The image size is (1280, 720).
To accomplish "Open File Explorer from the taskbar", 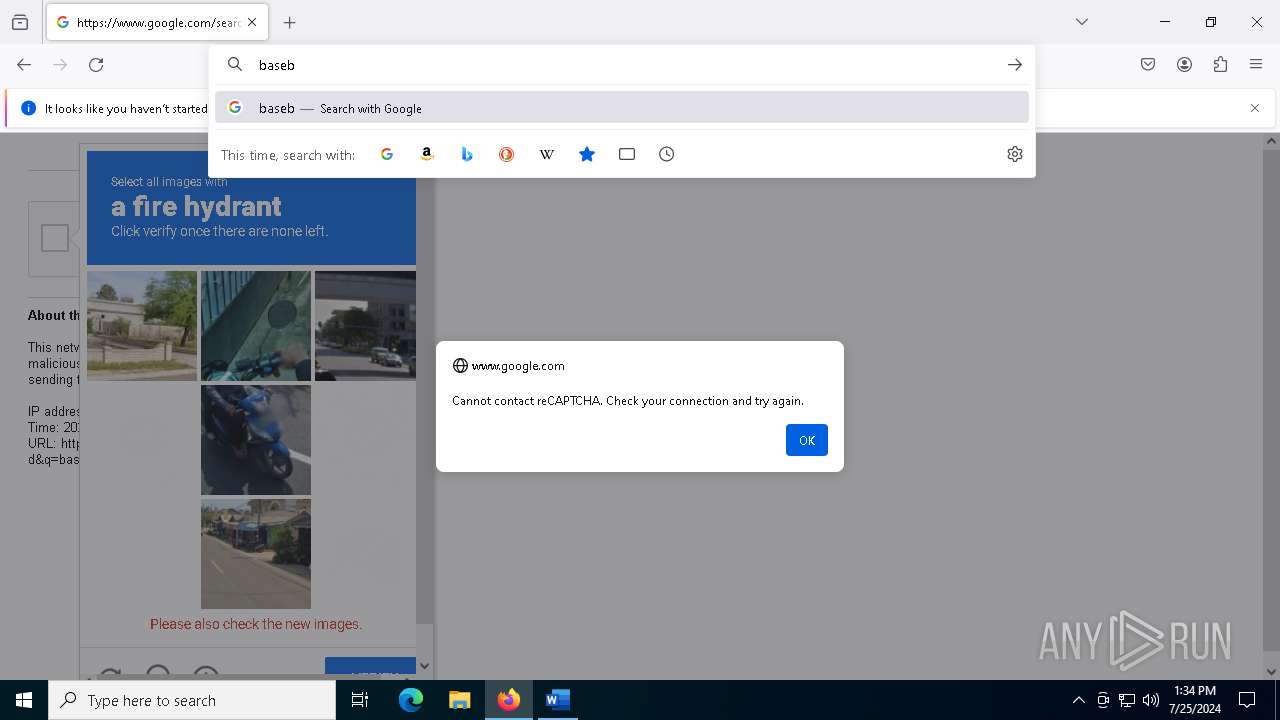I will click(x=460, y=700).
